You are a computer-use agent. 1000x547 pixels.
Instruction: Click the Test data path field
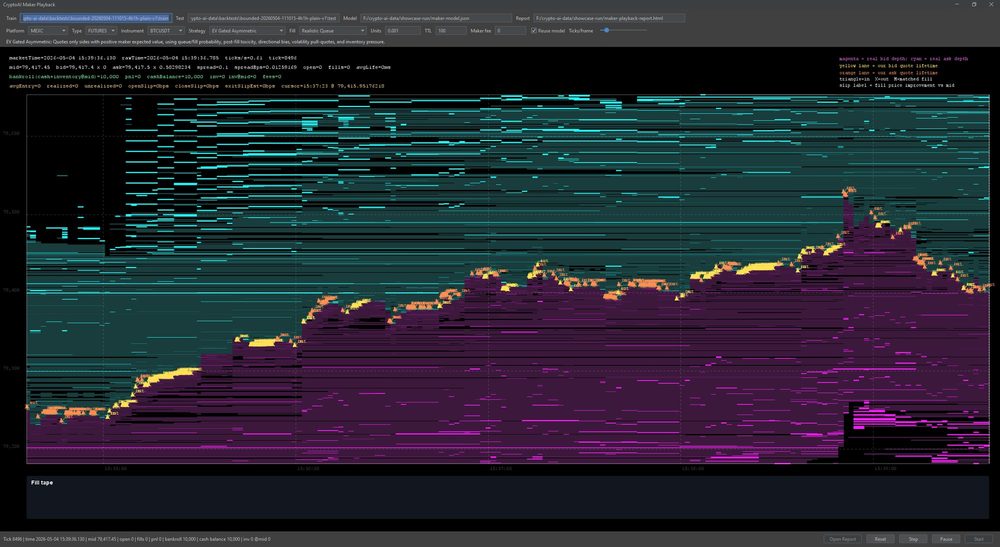(263, 18)
